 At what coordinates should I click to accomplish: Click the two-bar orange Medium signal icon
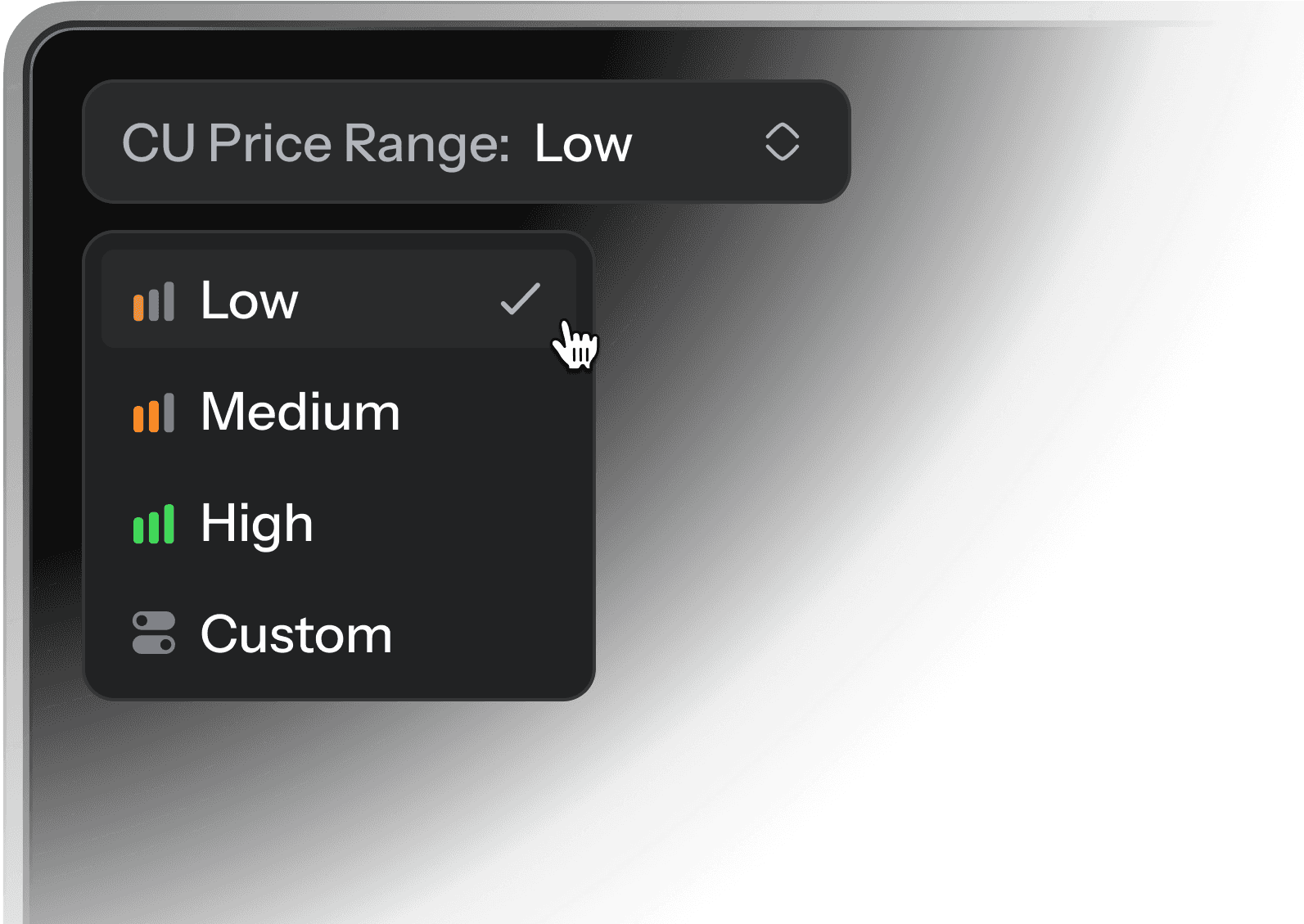click(x=154, y=412)
